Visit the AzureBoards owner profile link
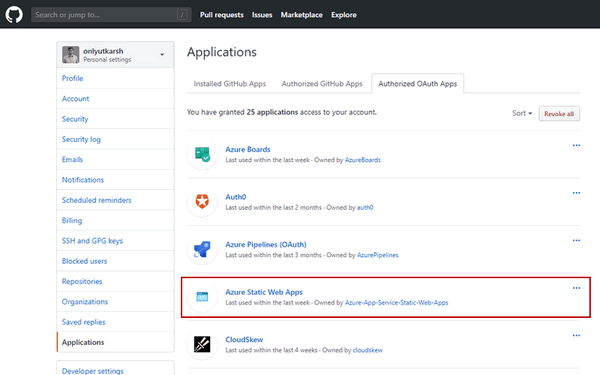 coord(363,160)
